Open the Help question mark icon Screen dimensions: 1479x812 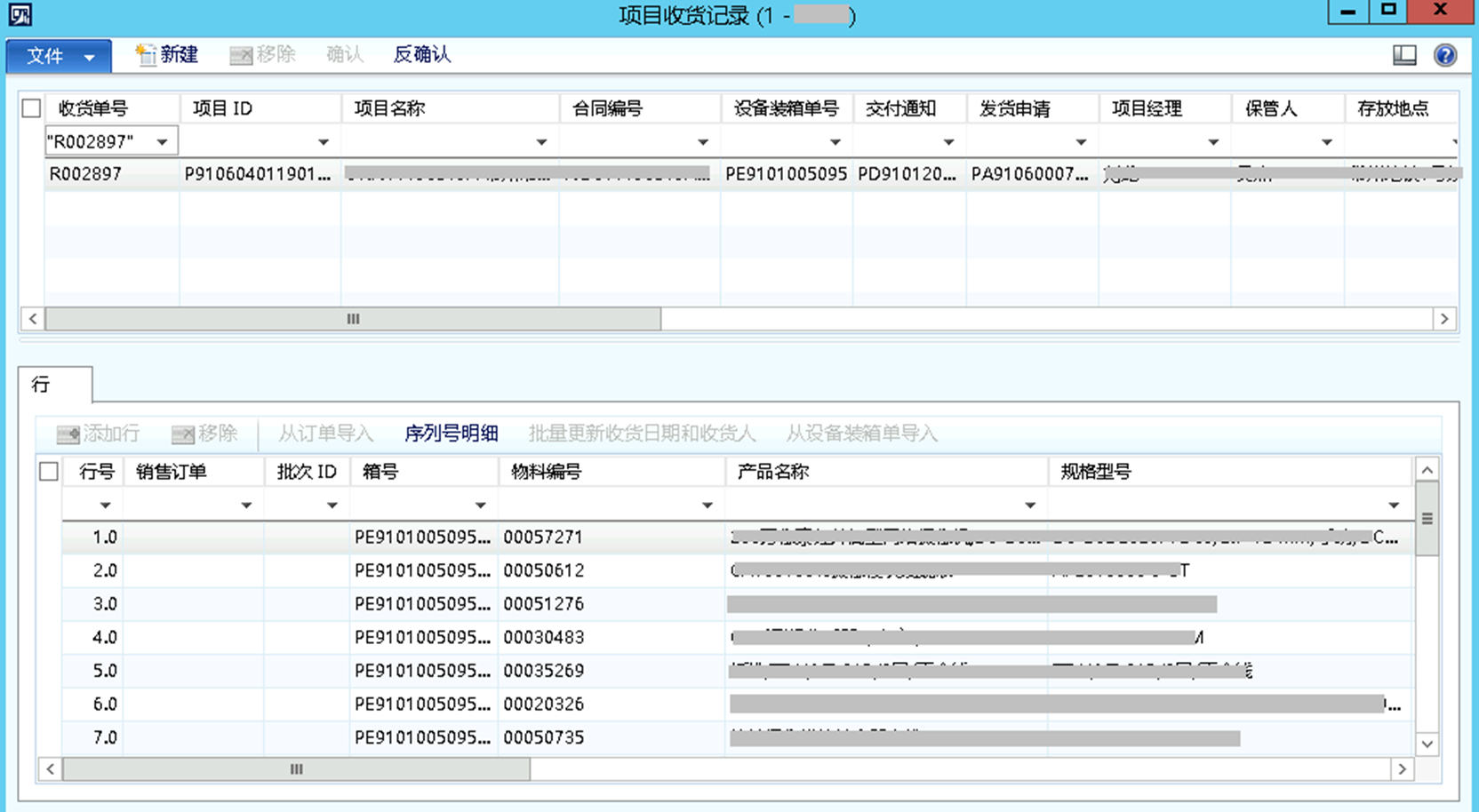tap(1445, 55)
